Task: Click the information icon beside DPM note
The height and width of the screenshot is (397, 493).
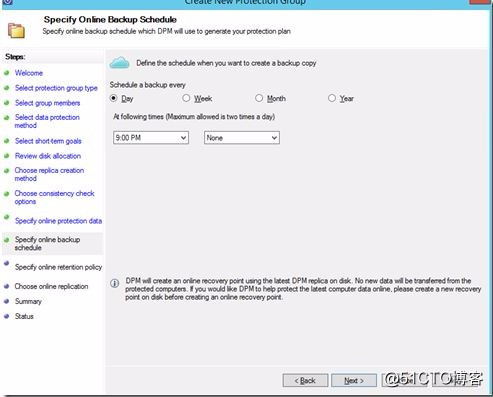Action: 114,284
